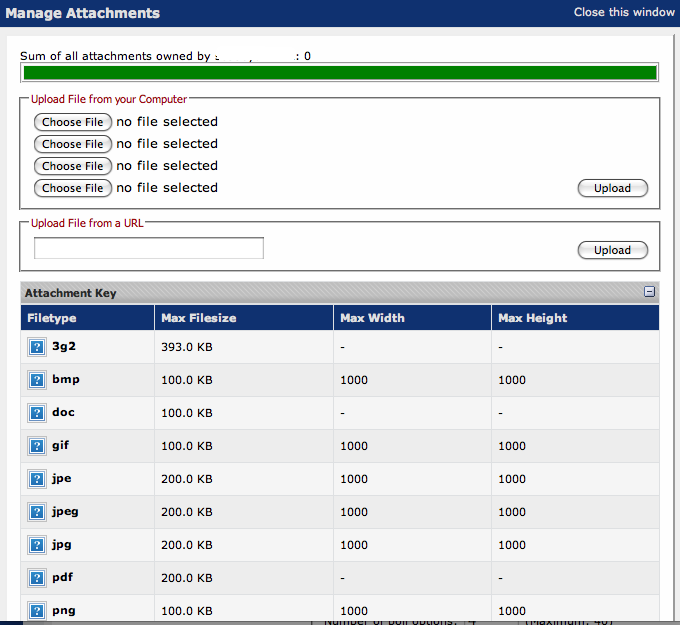Click the bmp filetype label

pyautogui.click(x=66, y=380)
